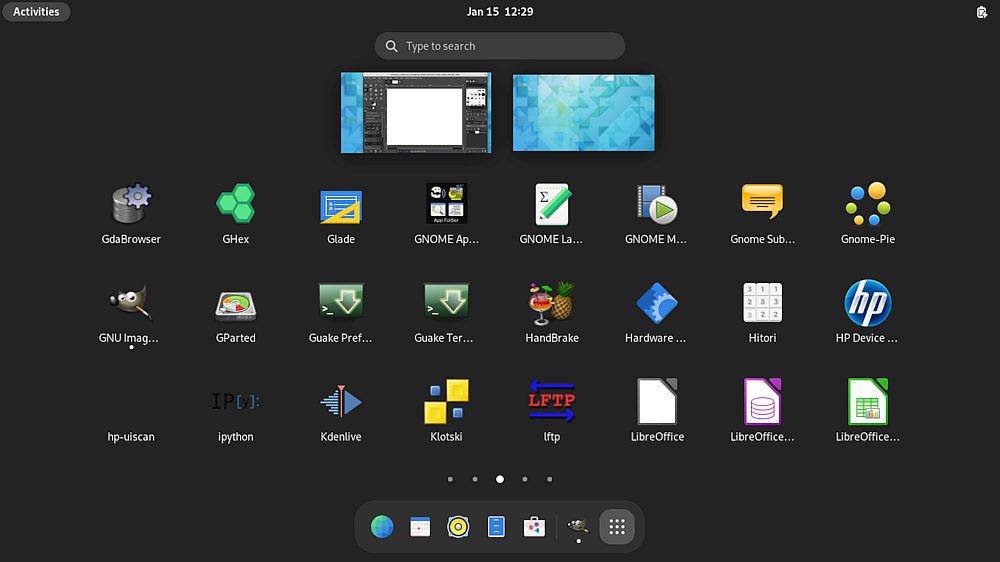
Task: Open HP Device Manager
Action: point(867,313)
